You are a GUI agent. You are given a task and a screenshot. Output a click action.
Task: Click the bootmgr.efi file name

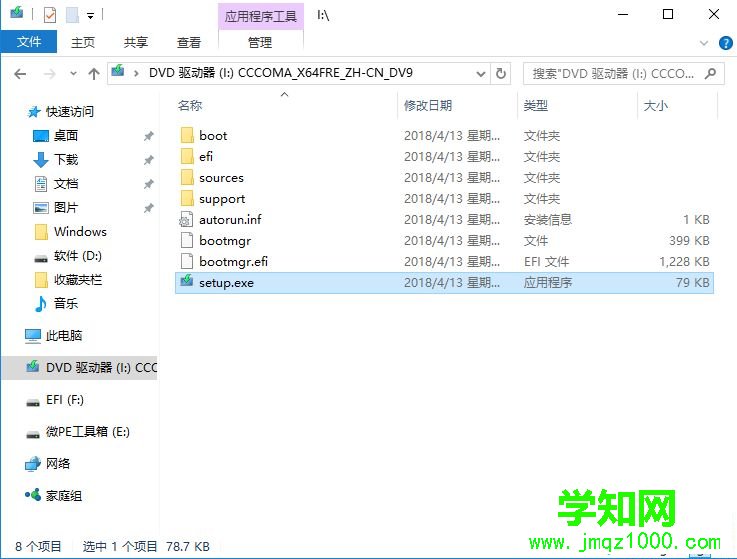[x=234, y=261]
